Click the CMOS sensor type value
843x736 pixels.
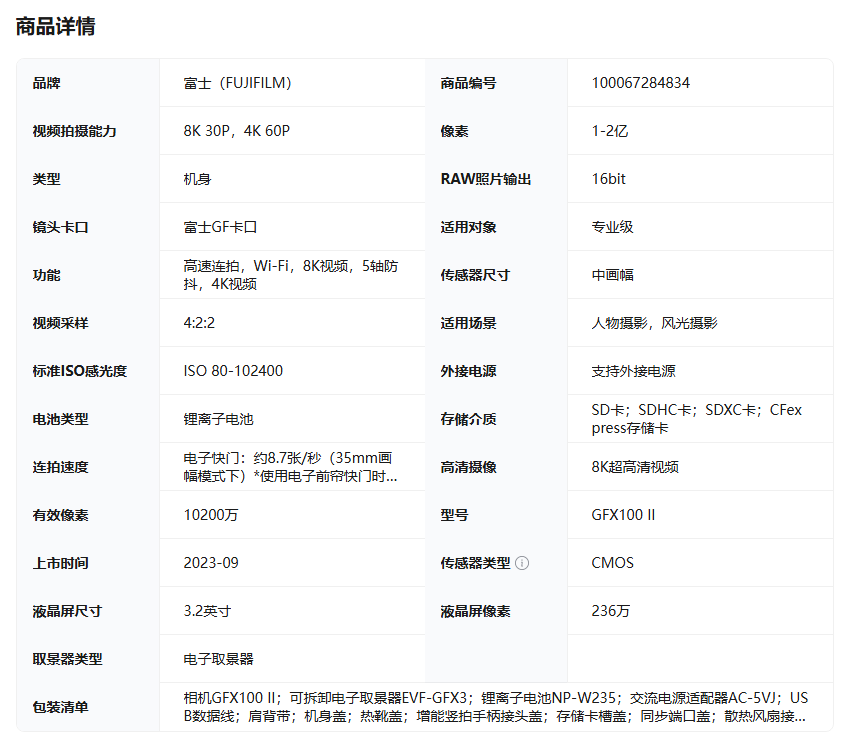tap(612, 563)
